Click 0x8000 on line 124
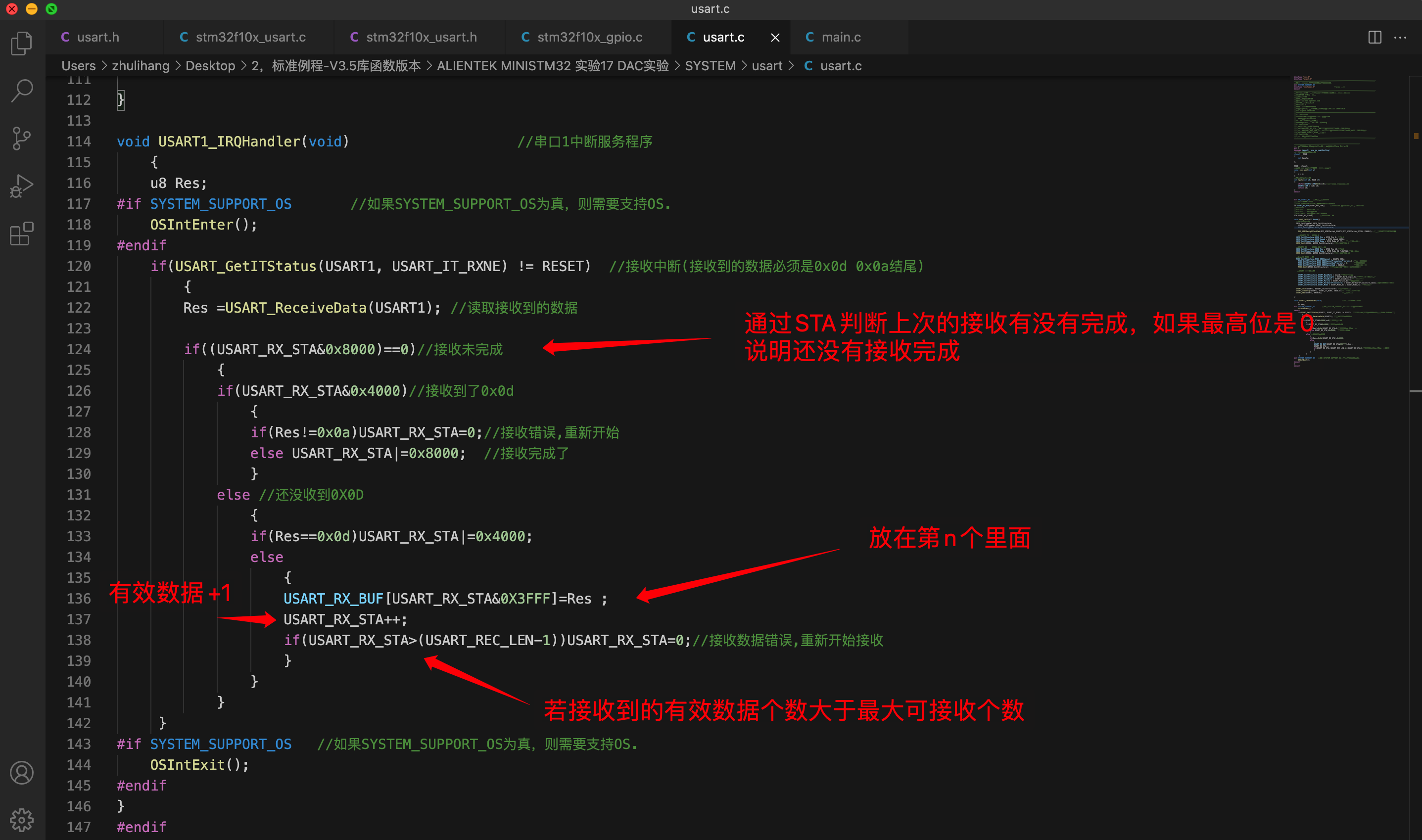Image resolution: width=1422 pixels, height=840 pixels. [350, 349]
